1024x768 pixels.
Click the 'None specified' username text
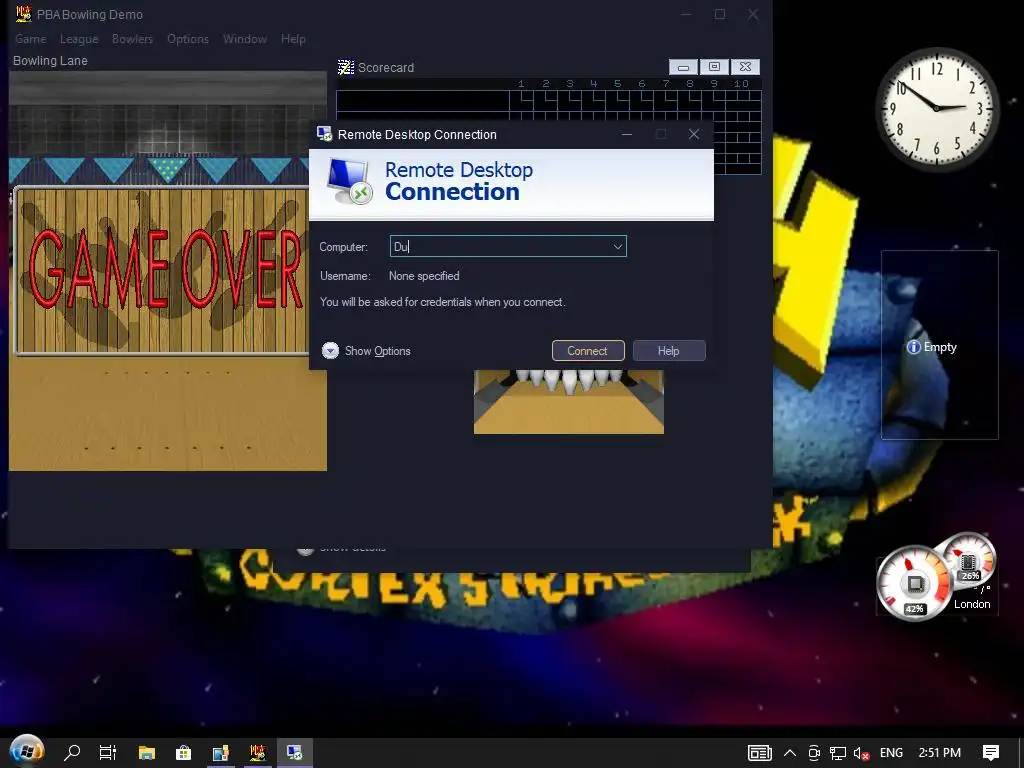click(424, 276)
